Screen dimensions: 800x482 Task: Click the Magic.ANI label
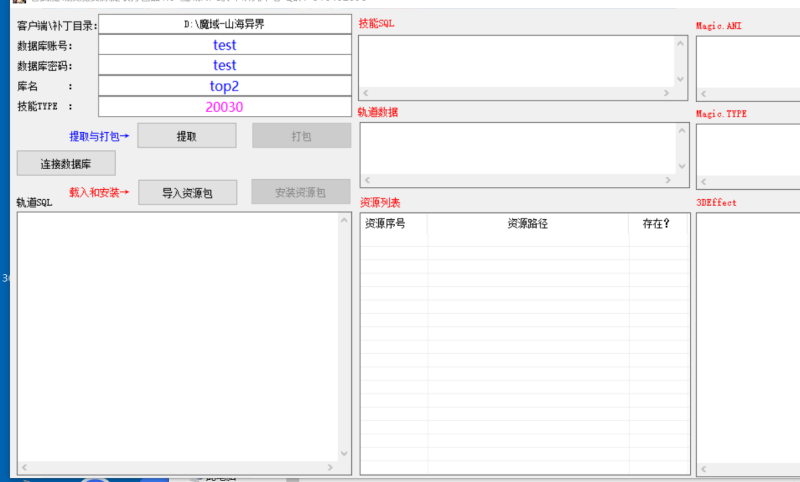coord(719,26)
